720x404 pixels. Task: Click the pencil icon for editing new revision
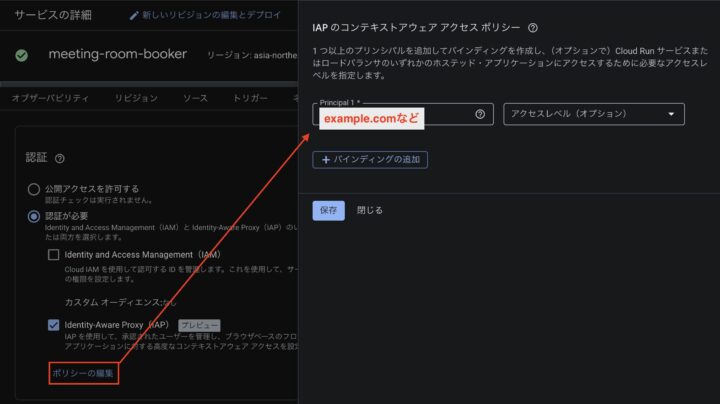pyautogui.click(x=135, y=17)
